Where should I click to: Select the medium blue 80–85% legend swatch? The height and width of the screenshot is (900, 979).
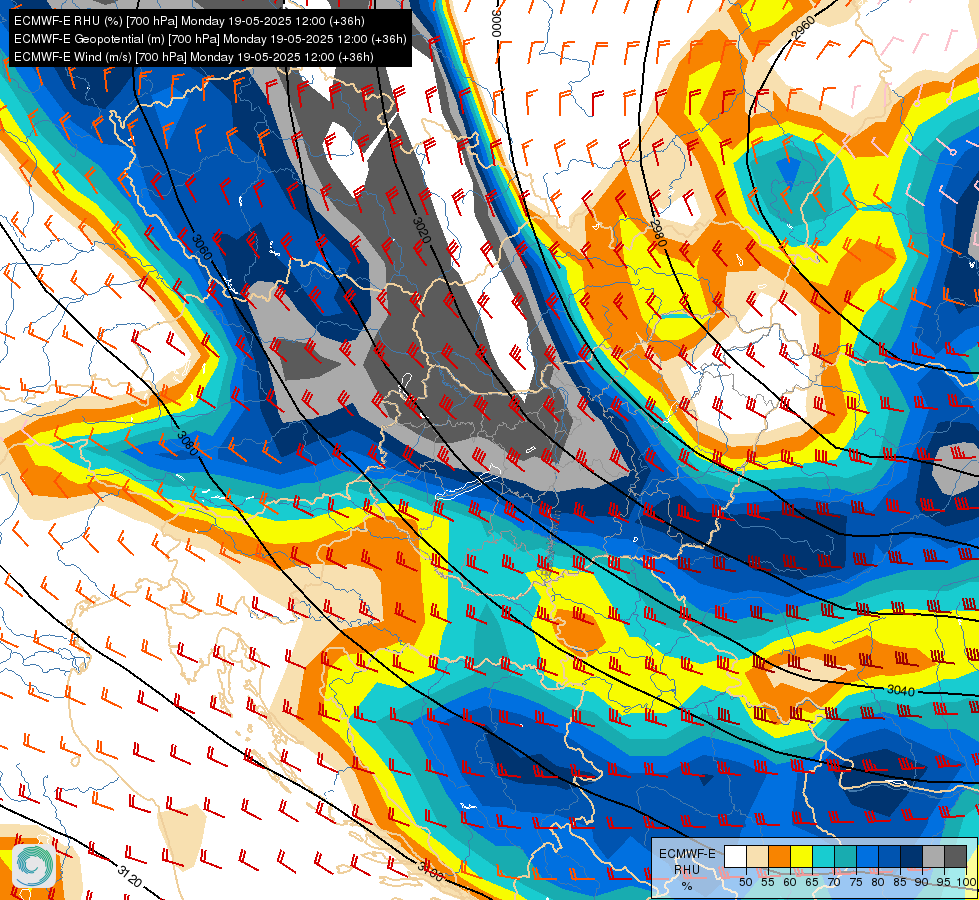(x=890, y=856)
